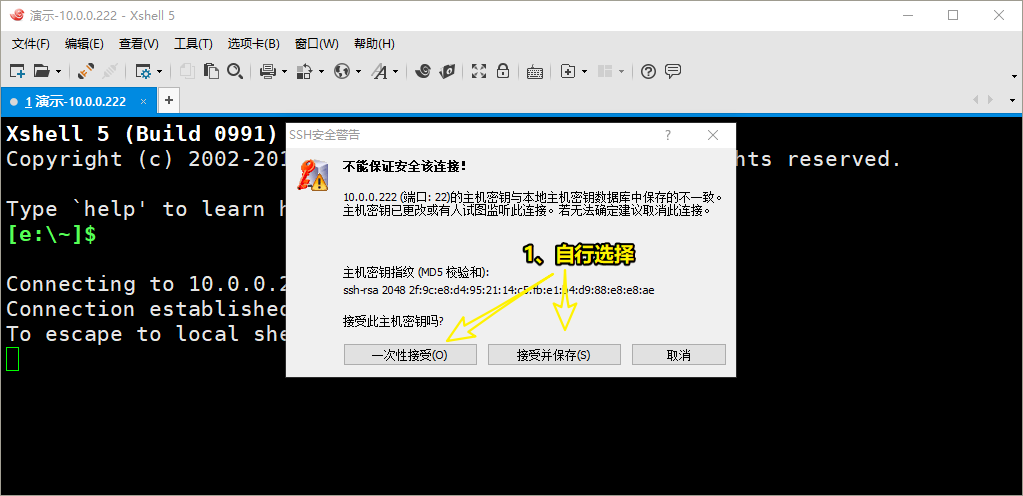Click the key and warning icon in the dialog
1023x496 pixels.
click(313, 174)
